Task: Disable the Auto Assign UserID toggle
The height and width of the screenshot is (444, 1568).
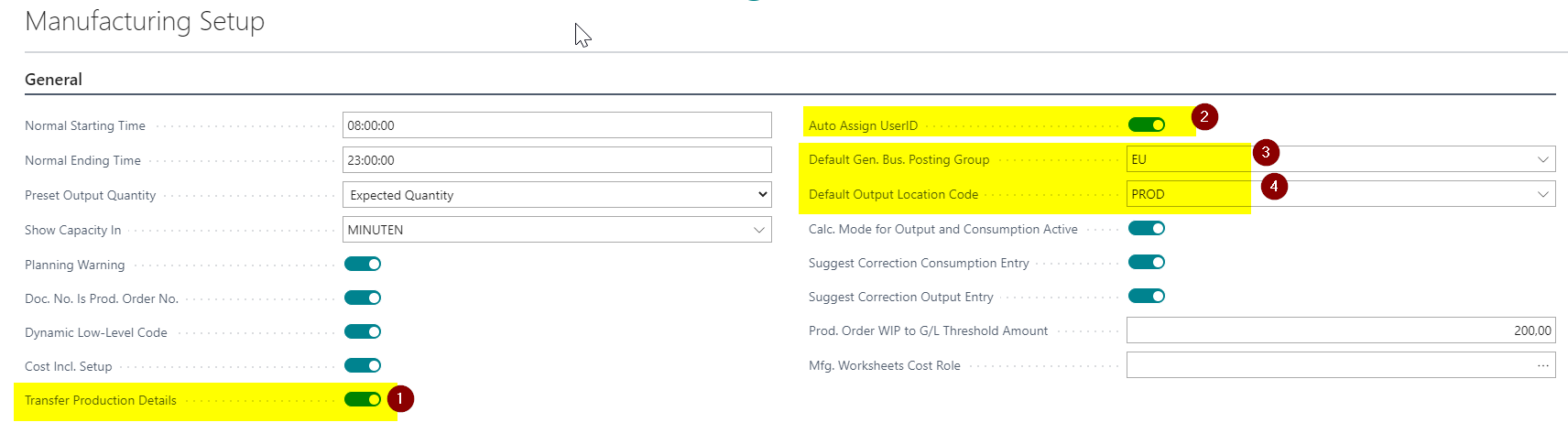Action: tap(1147, 125)
